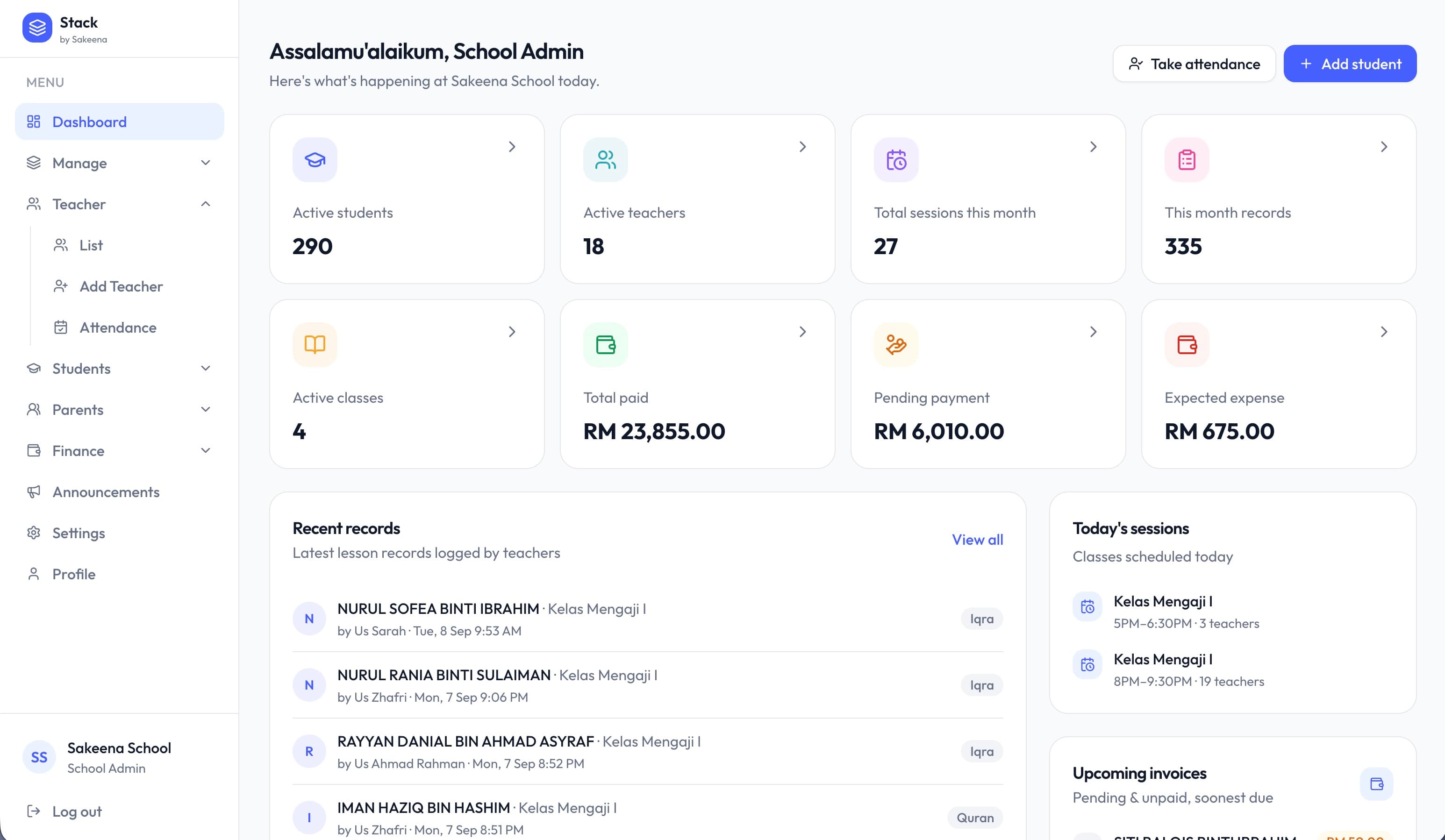Click the Sakeena School account name

click(119, 748)
